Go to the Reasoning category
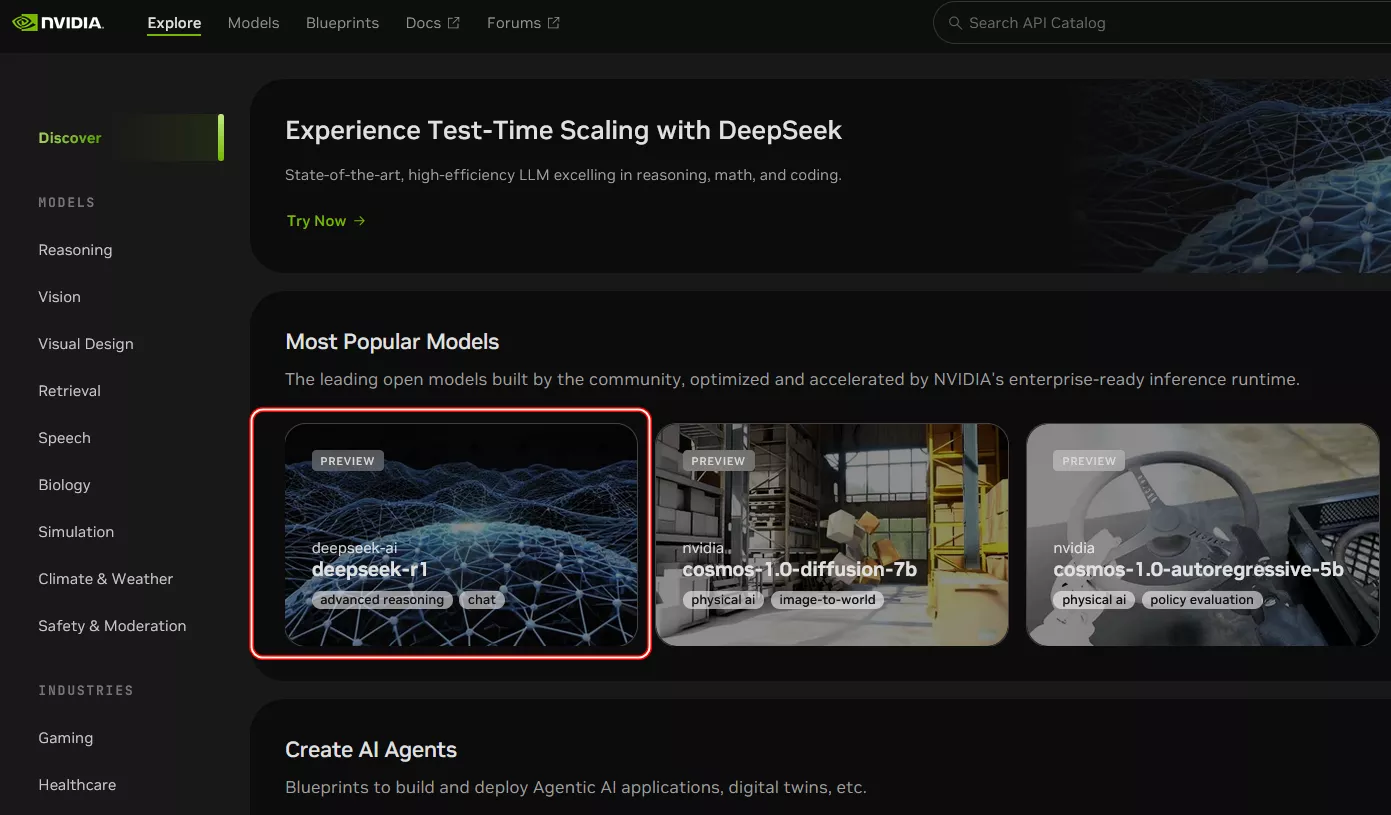Screen dimensions: 1391x815 (75, 250)
